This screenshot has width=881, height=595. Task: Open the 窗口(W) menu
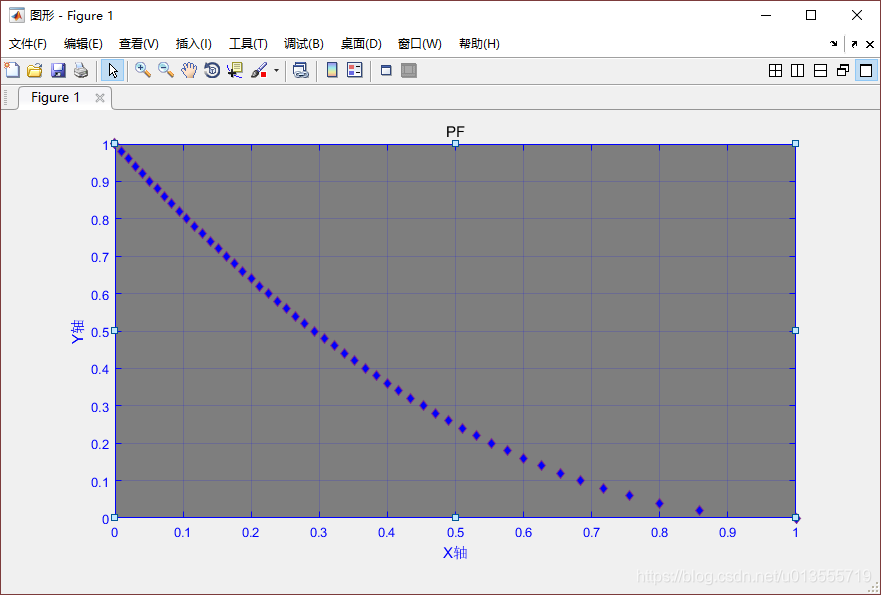[x=419, y=44]
